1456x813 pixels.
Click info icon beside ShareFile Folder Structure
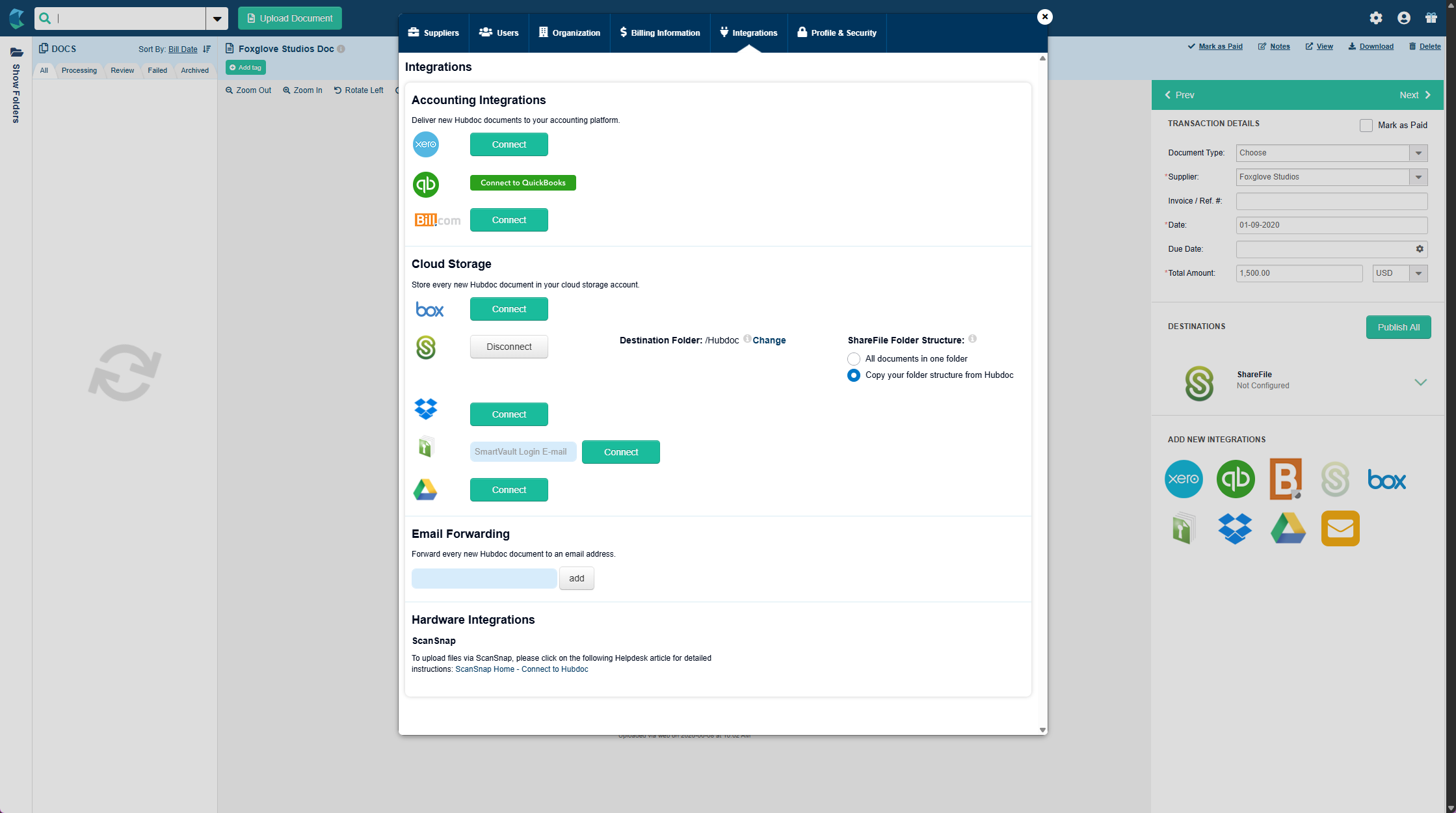(973, 339)
